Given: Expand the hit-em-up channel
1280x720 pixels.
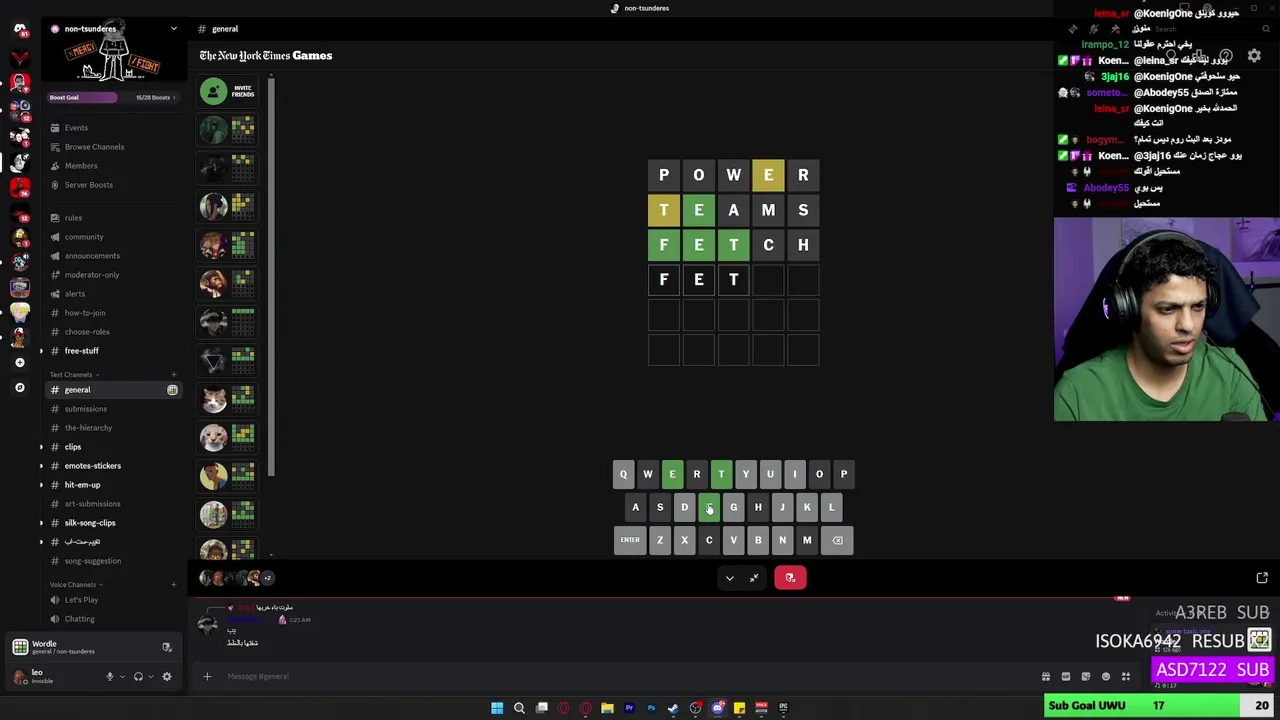Looking at the screenshot, I should click(x=41, y=485).
